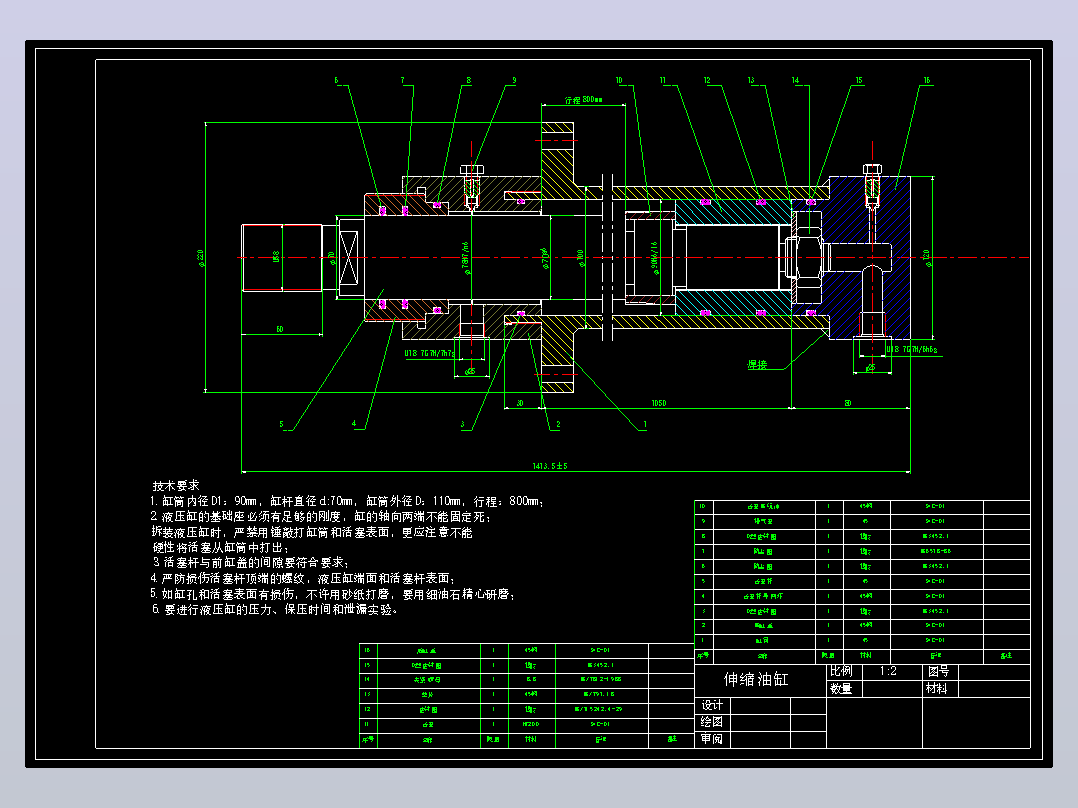Click the '审阅' cell in title block

pyautogui.click(x=712, y=739)
